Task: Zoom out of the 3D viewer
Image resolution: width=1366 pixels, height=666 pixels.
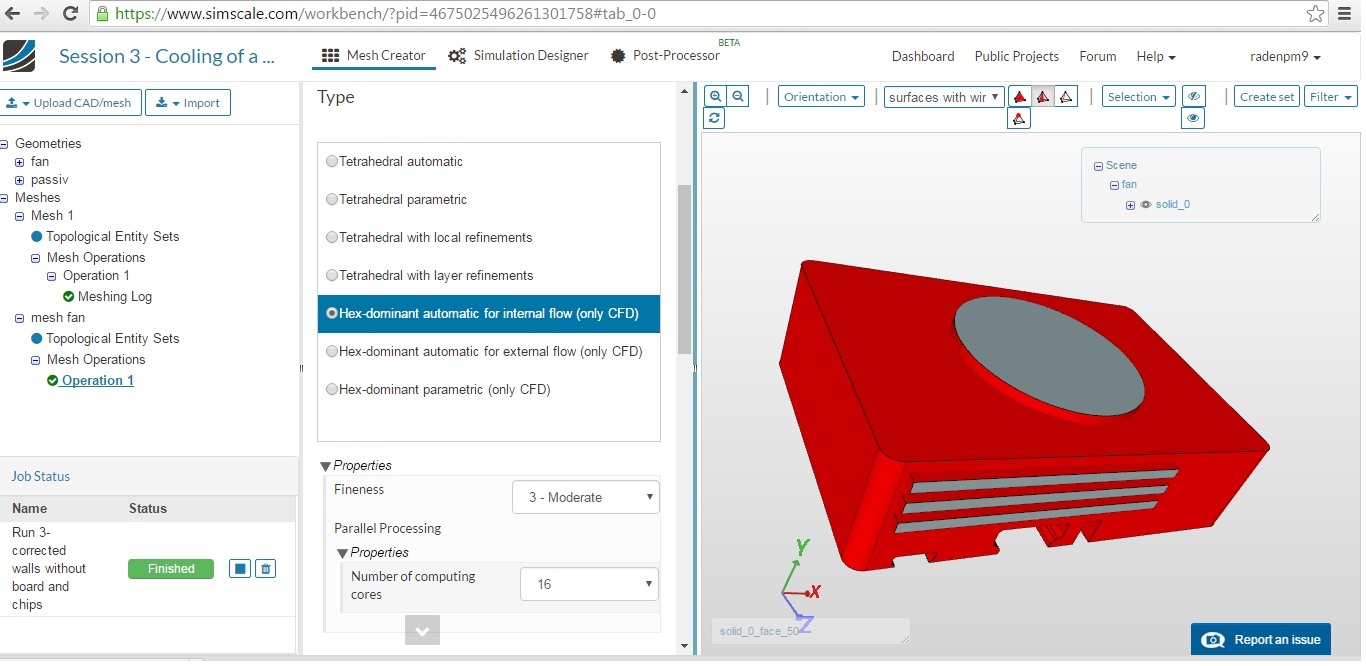Action: click(x=738, y=96)
